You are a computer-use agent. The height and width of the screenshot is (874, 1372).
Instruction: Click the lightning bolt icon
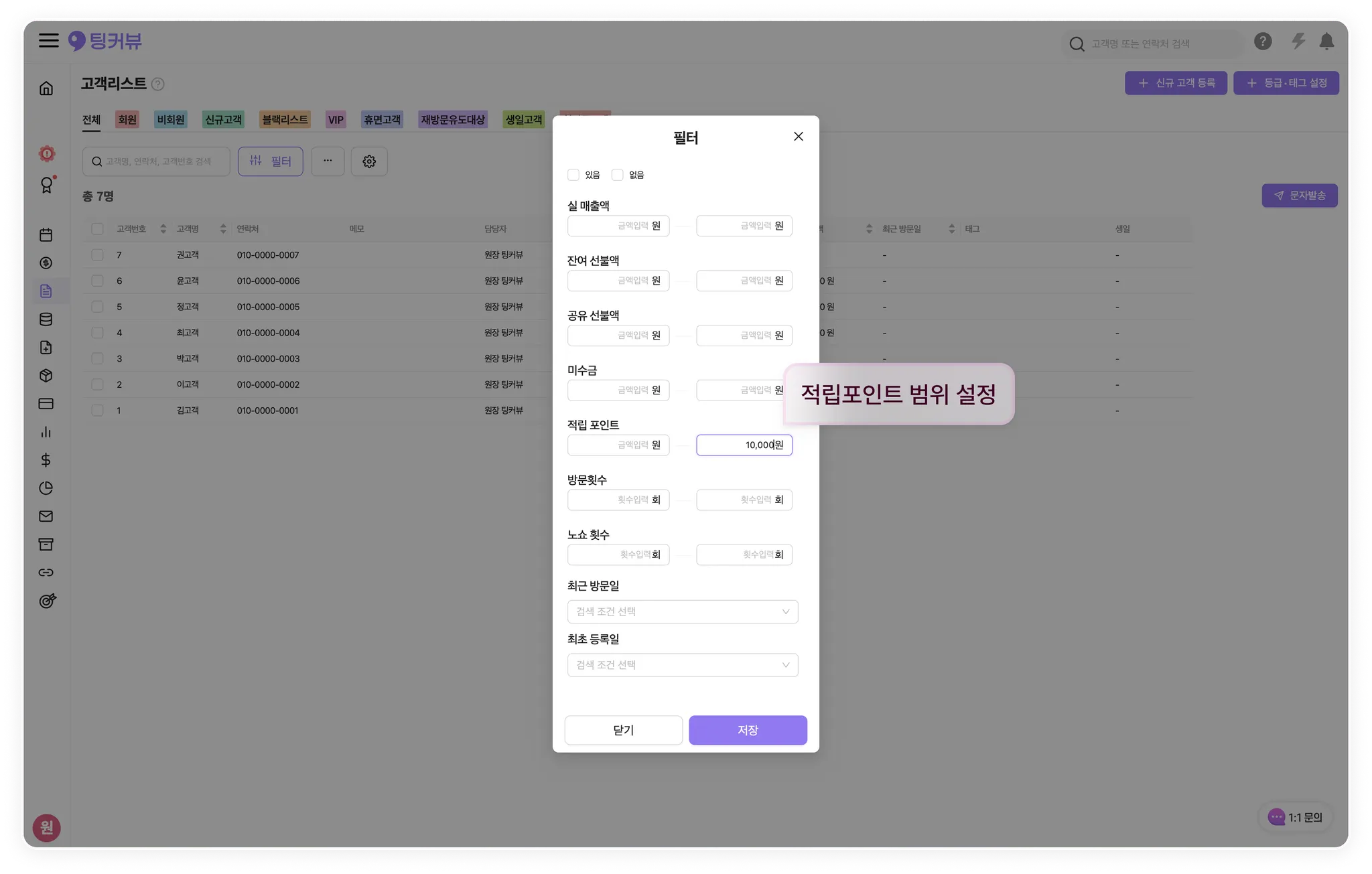1298,42
